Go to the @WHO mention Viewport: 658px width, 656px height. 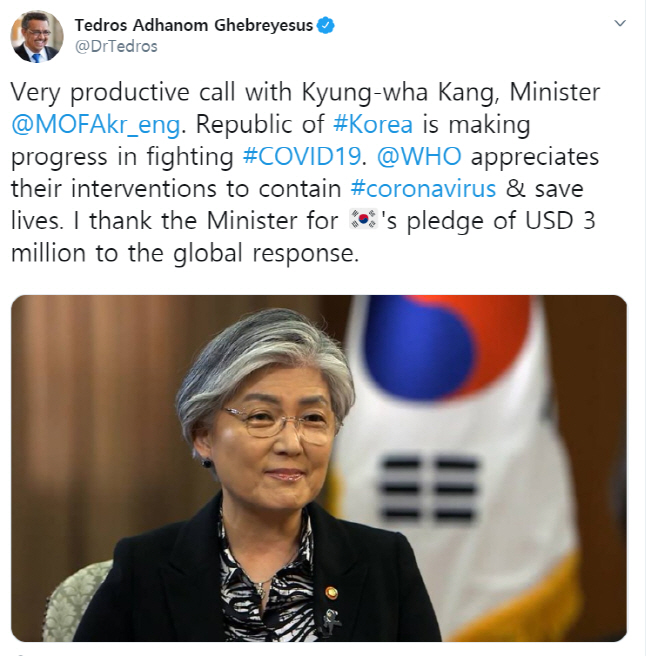point(419,157)
